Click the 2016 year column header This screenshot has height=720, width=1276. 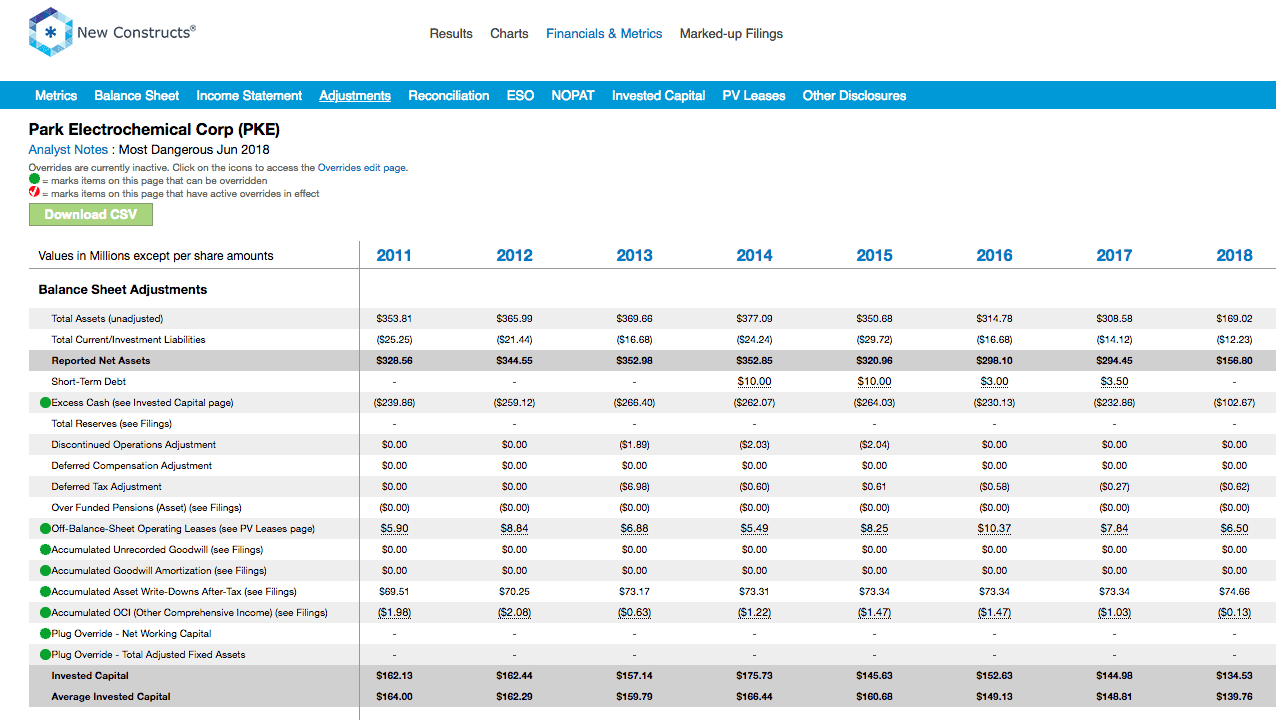pyautogui.click(x=994, y=255)
